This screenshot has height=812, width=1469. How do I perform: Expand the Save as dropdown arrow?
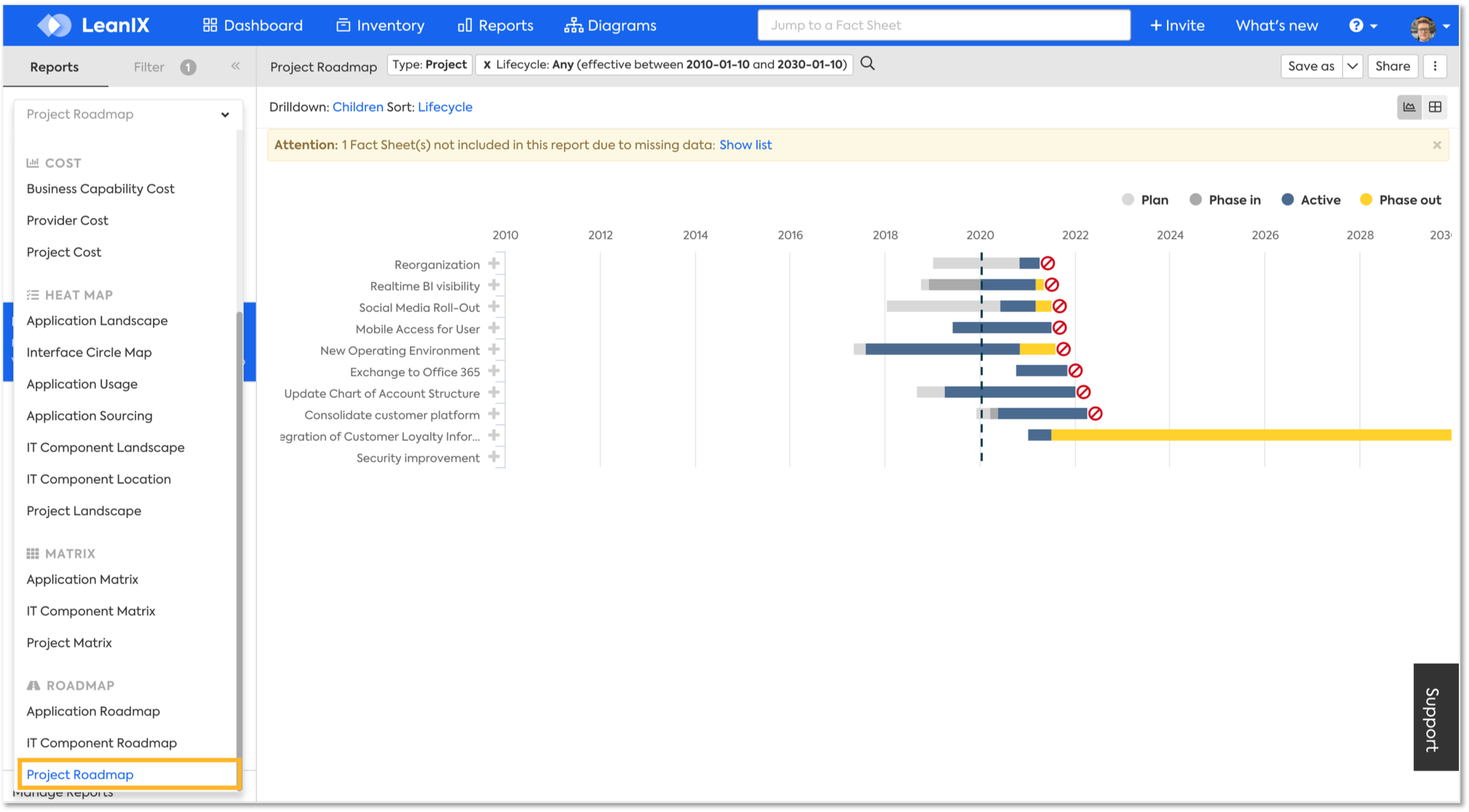coord(1353,66)
